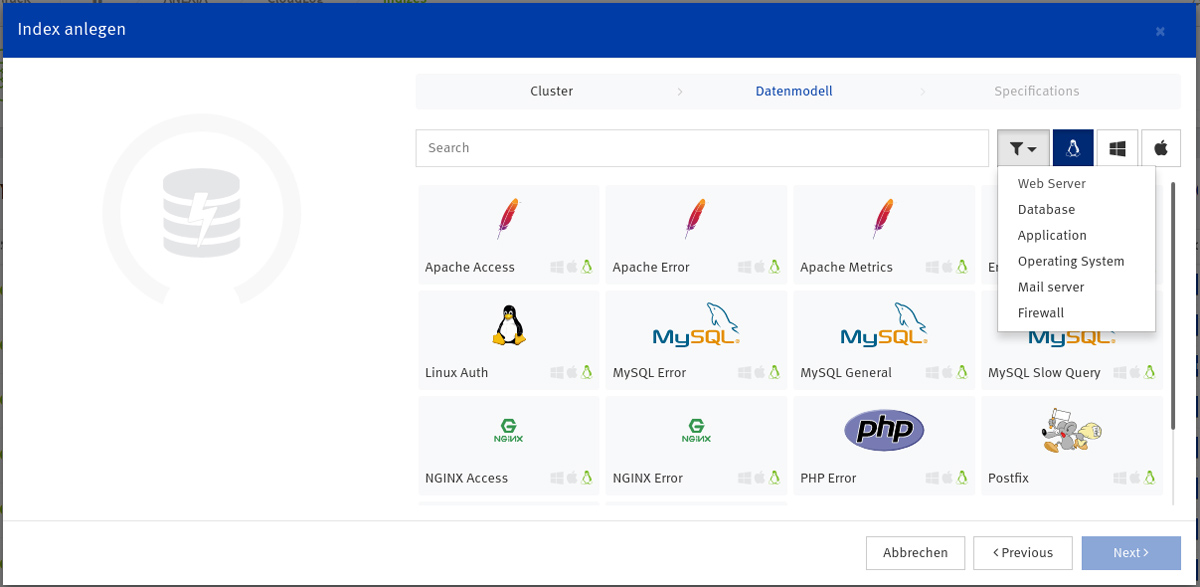Click the Abbrechen button
Viewport: 1200px width, 587px height.
pos(915,553)
